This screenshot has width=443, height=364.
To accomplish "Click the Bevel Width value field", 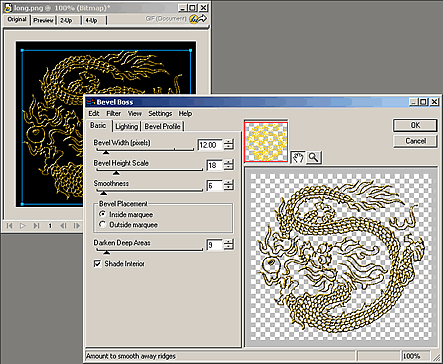I will tap(210, 145).
